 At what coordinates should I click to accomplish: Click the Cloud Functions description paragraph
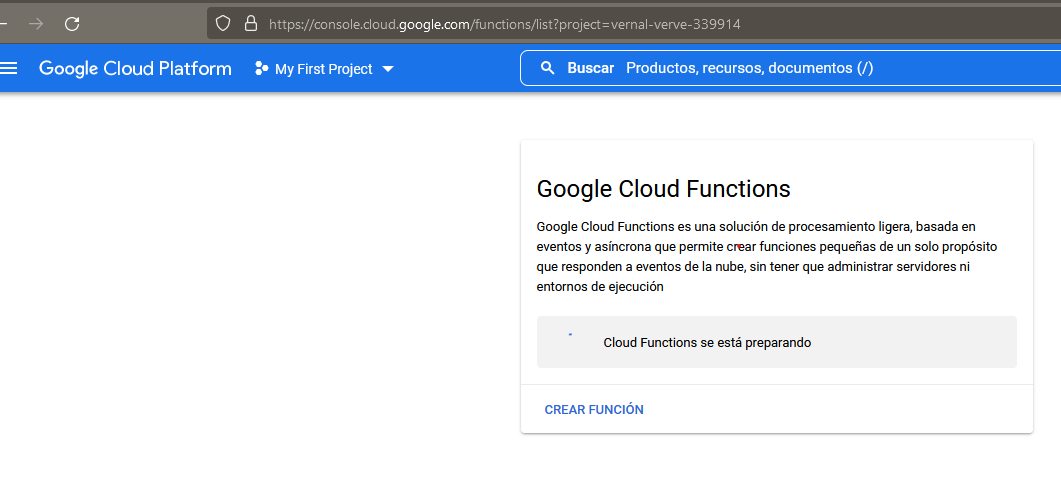pyautogui.click(x=767, y=256)
